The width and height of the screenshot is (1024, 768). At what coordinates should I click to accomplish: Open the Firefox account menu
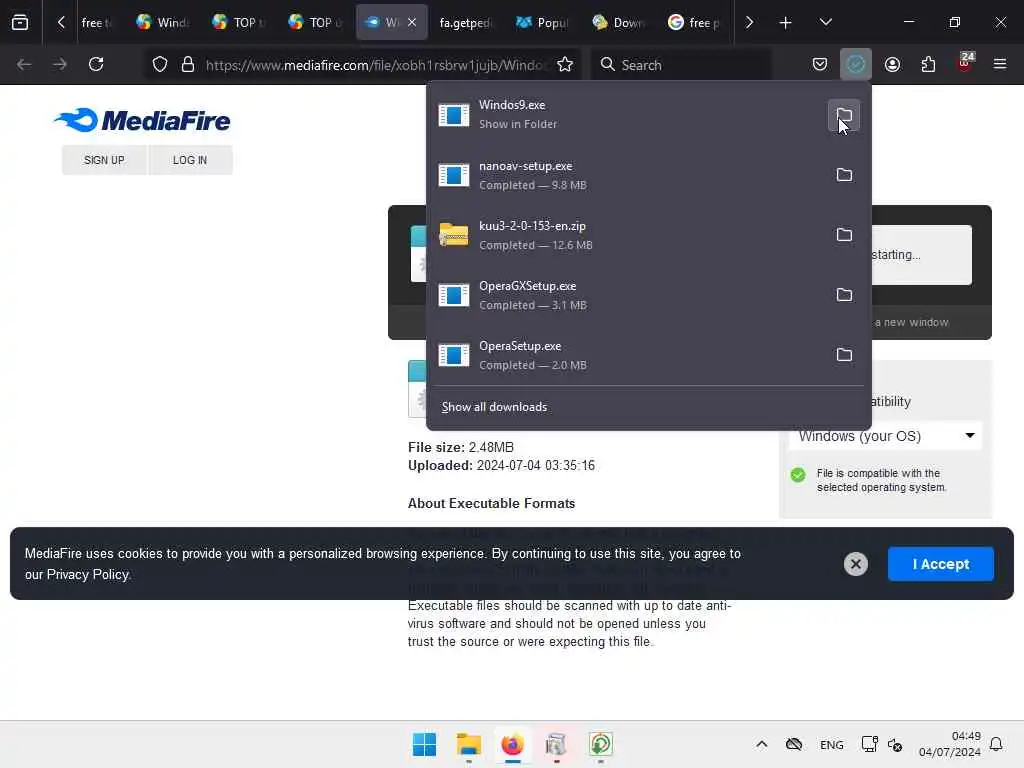(x=892, y=65)
